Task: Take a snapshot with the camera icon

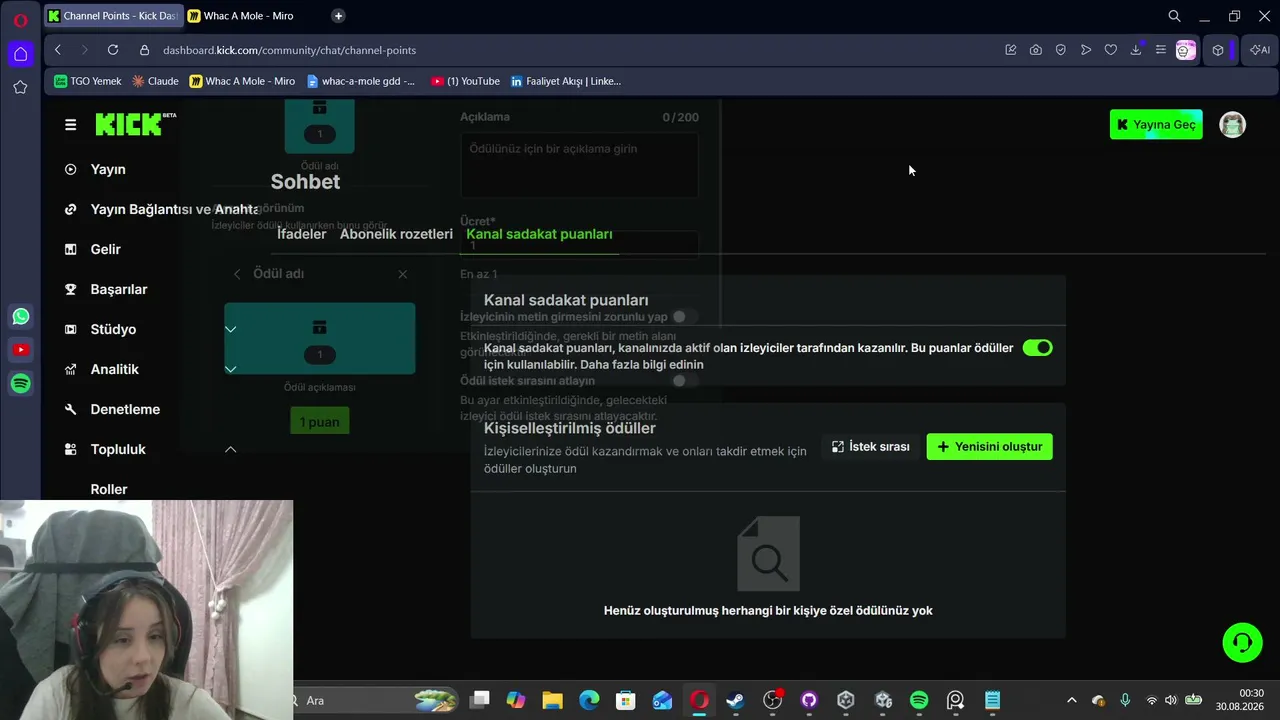Action: pos(1035,50)
